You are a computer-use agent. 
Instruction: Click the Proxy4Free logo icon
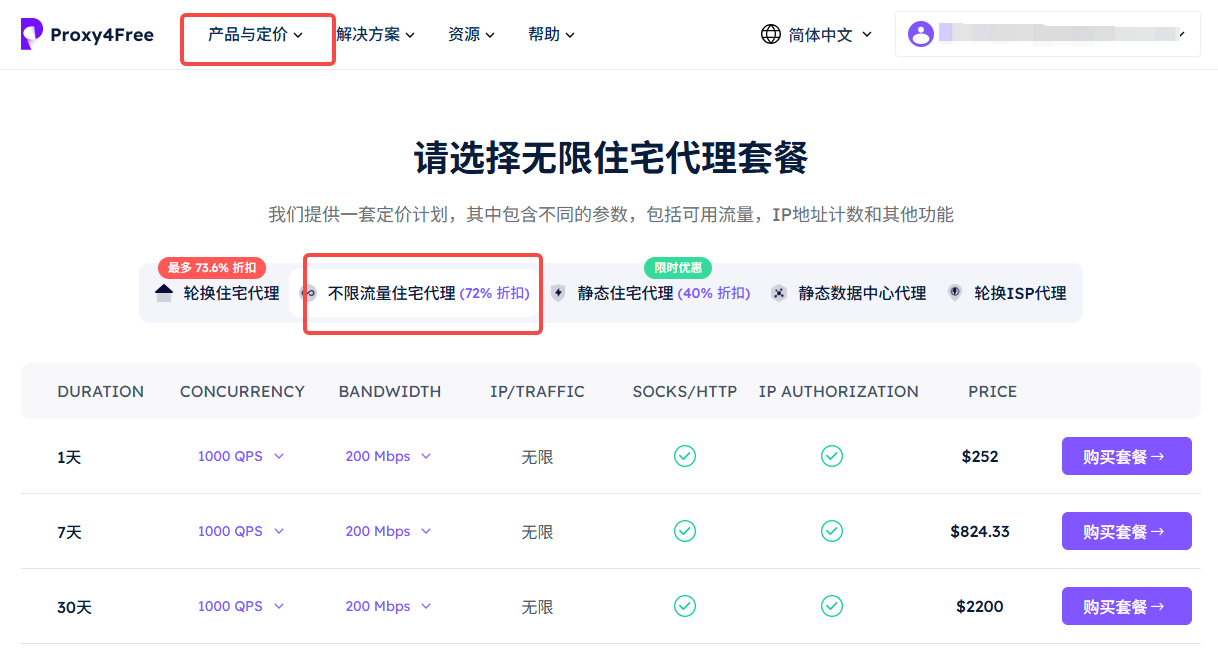click(x=31, y=34)
